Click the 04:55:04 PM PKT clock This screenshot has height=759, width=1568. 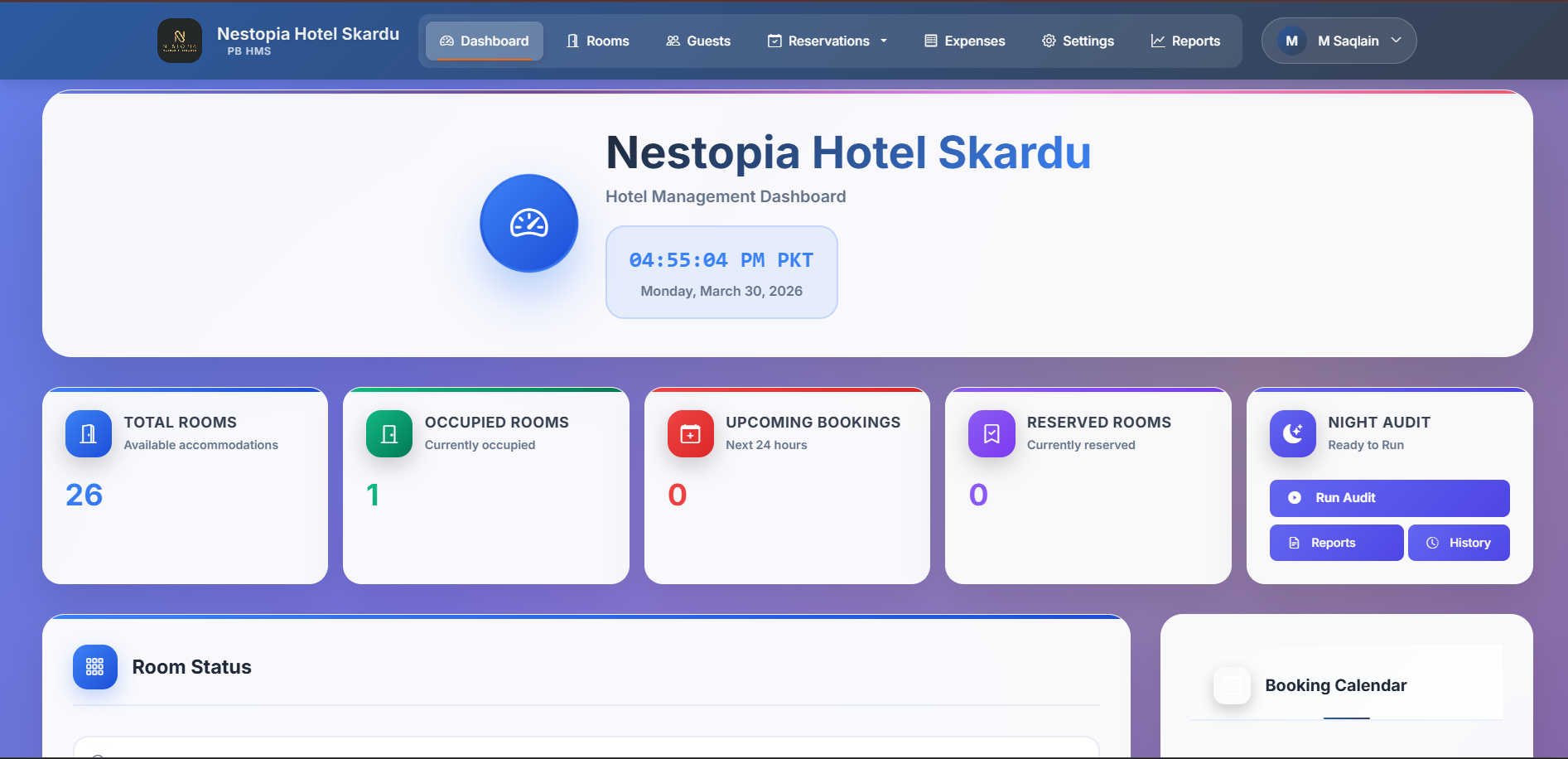point(721,260)
